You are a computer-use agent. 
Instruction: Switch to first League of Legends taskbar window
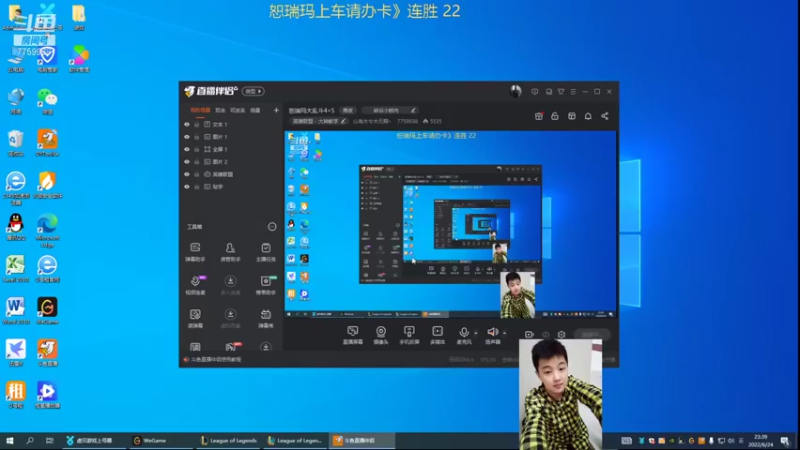pos(229,440)
